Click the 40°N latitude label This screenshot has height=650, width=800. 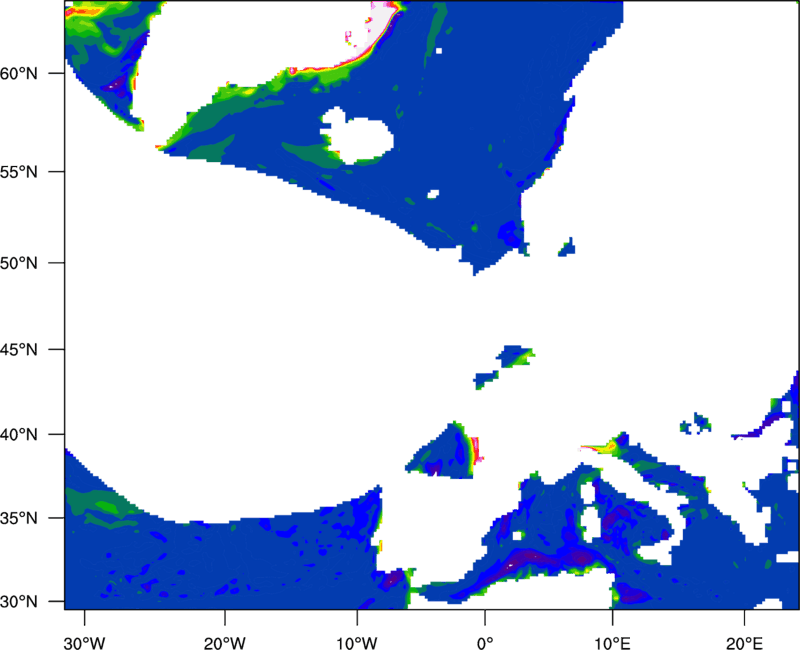point(19,435)
